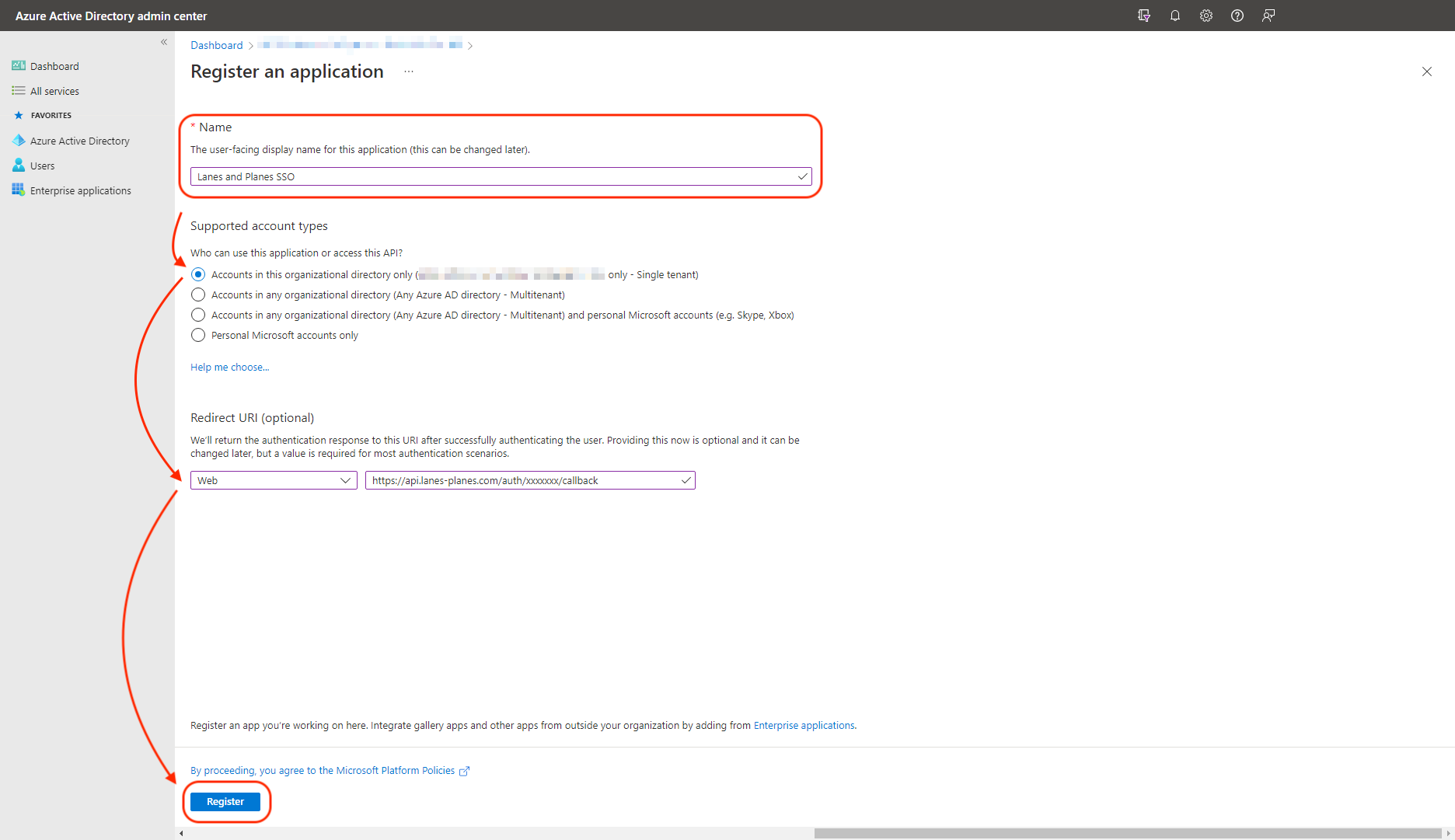The height and width of the screenshot is (840, 1455).
Task: Click the Users person icon
Action: 19,166
